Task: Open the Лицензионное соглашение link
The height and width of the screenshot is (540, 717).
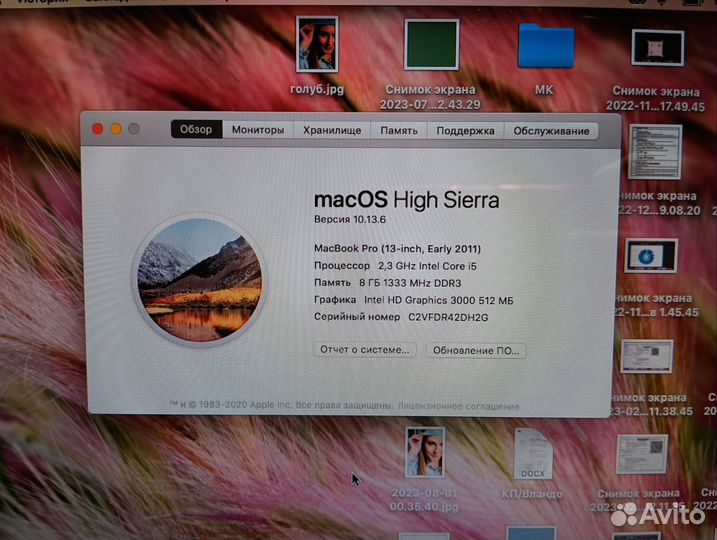Action: pos(458,406)
